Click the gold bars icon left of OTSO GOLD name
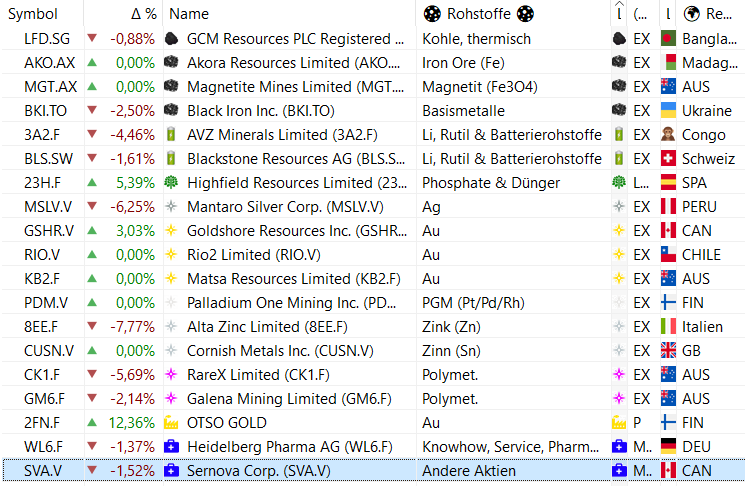This screenshot has width=745, height=486. pyautogui.click(x=174, y=423)
